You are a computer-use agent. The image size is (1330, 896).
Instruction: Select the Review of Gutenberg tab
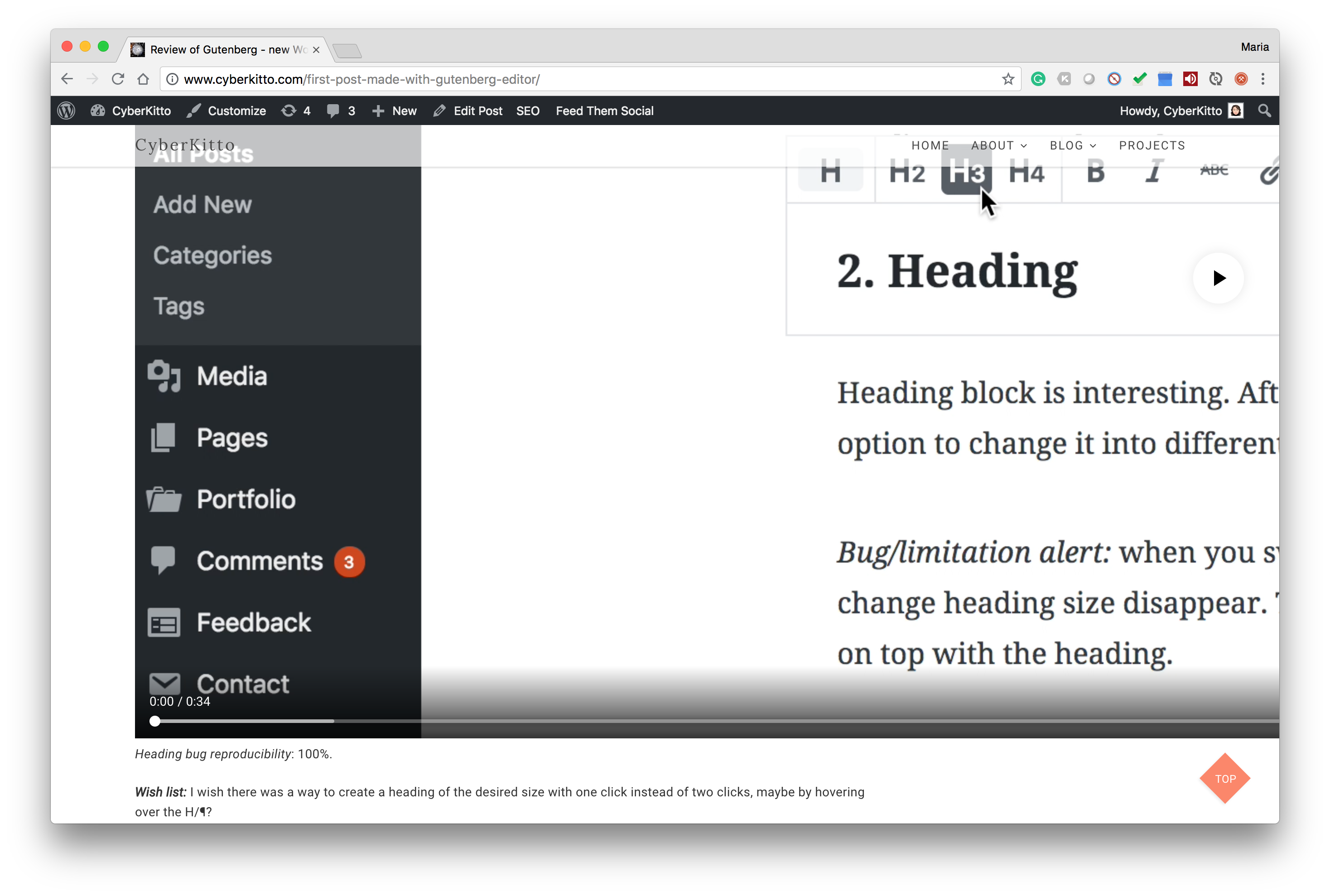(x=226, y=50)
